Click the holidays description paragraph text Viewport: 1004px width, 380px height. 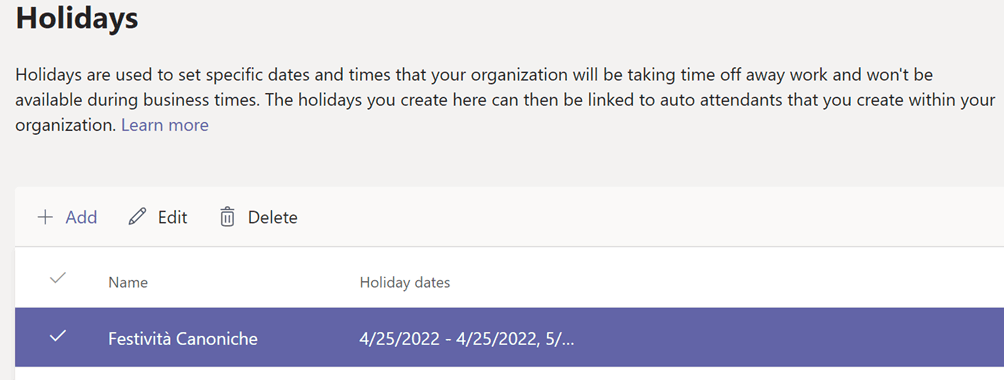505,100
